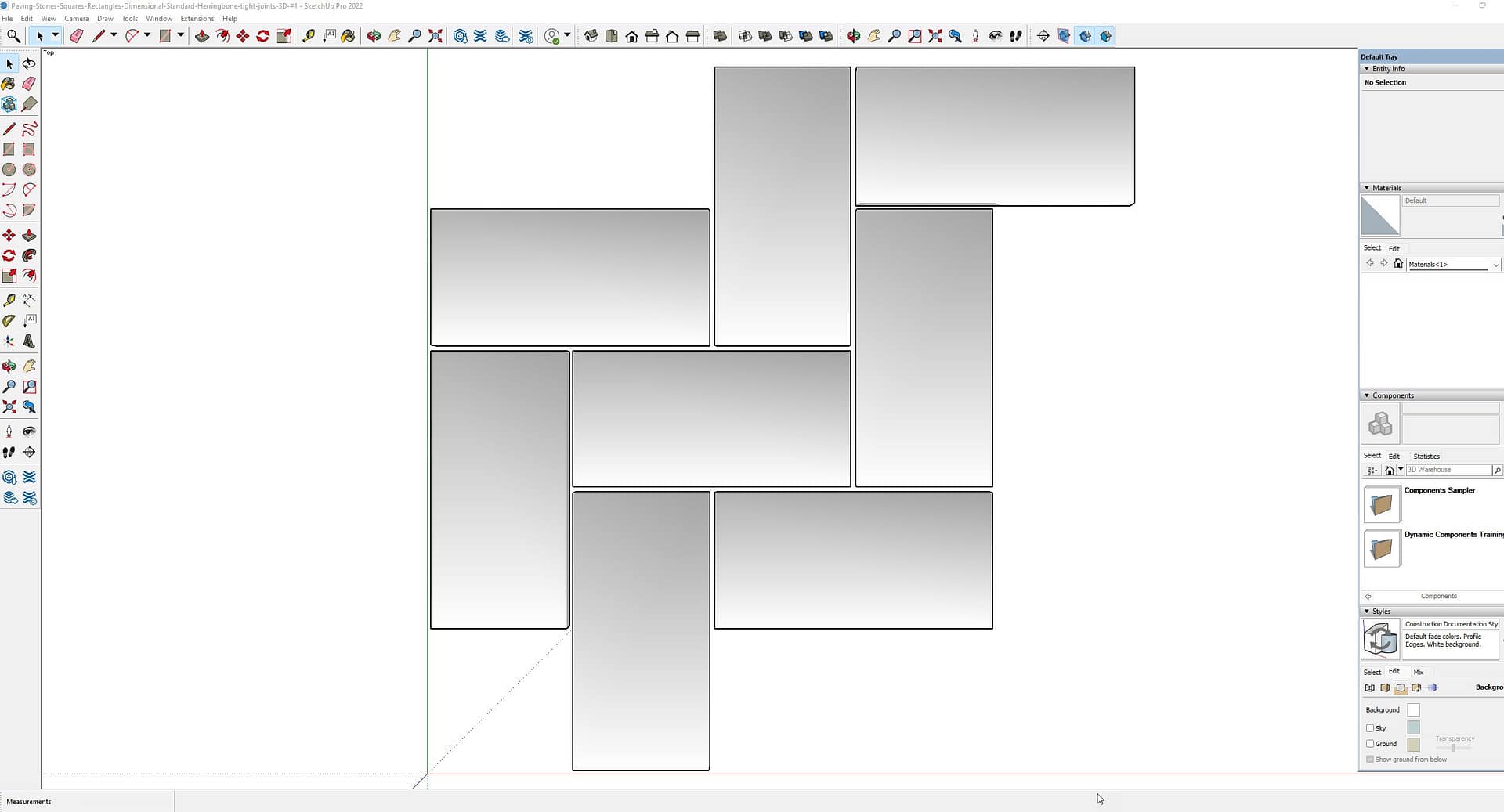
Task: Choose the Paint Bucket tool in left toolbar
Action: [x=9, y=84]
